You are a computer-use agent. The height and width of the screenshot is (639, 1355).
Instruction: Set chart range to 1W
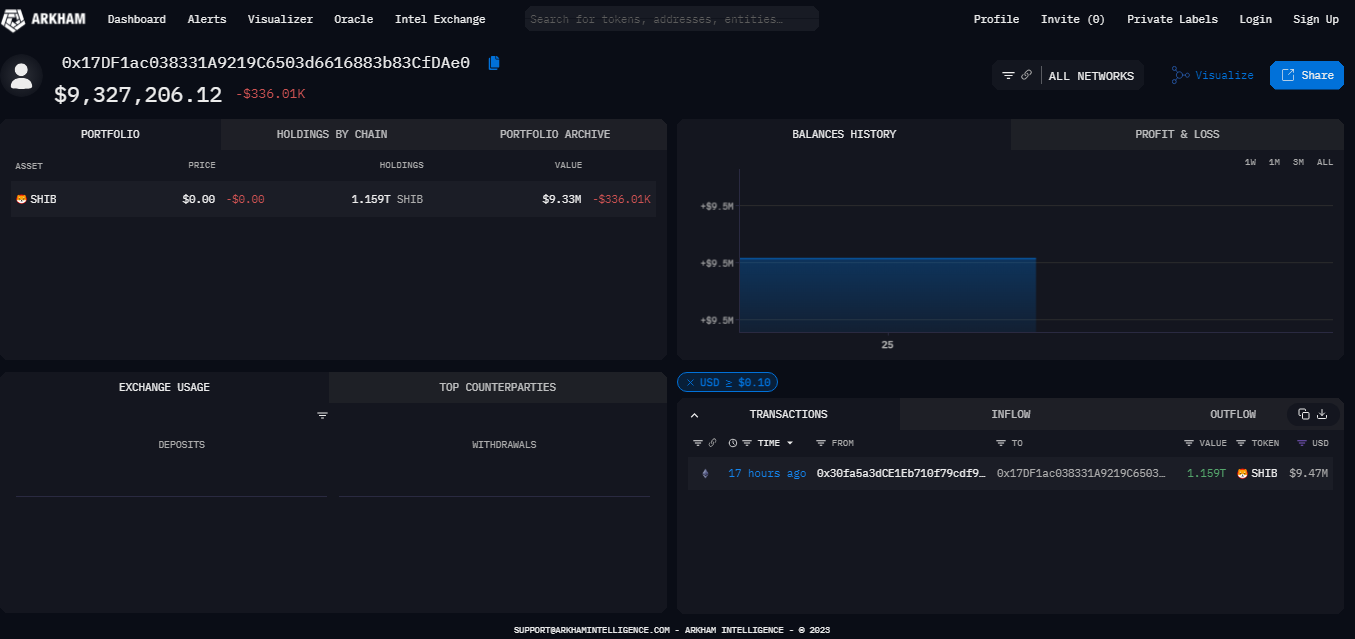click(x=1250, y=162)
